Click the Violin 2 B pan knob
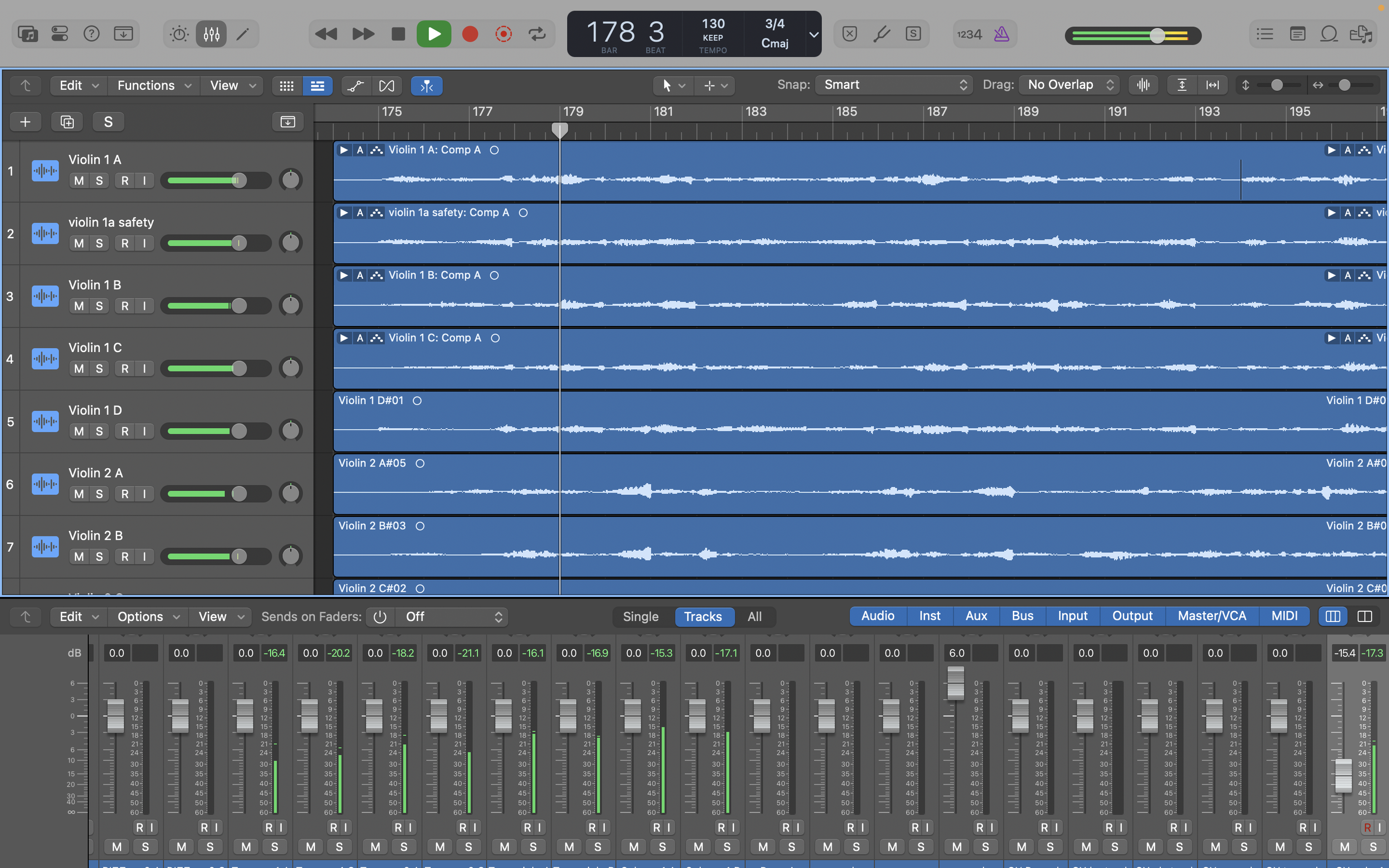The image size is (1389, 868). [291, 555]
